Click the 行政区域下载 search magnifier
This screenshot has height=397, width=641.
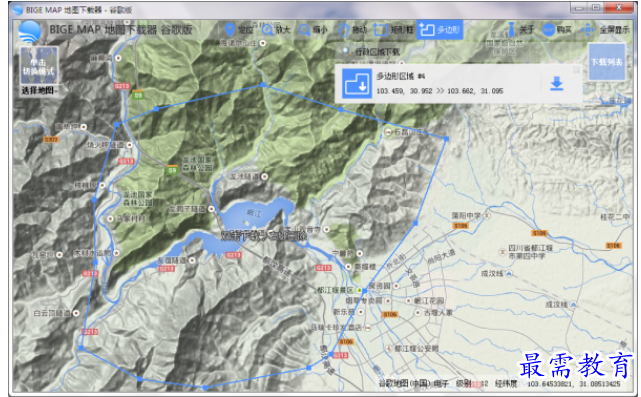click(346, 51)
